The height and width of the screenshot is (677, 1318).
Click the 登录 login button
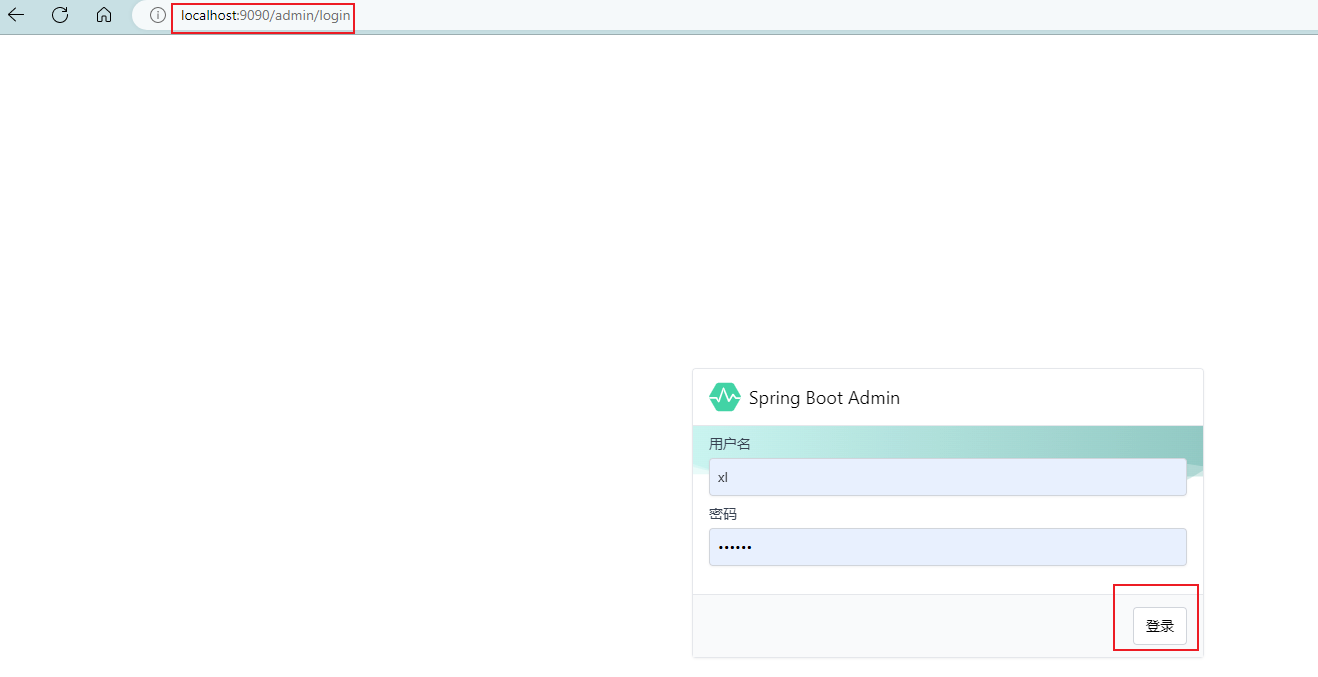(x=1159, y=626)
